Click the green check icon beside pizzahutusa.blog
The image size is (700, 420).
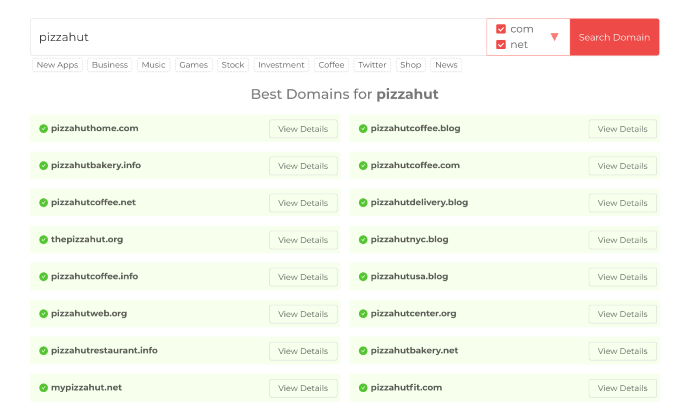pyautogui.click(x=363, y=277)
